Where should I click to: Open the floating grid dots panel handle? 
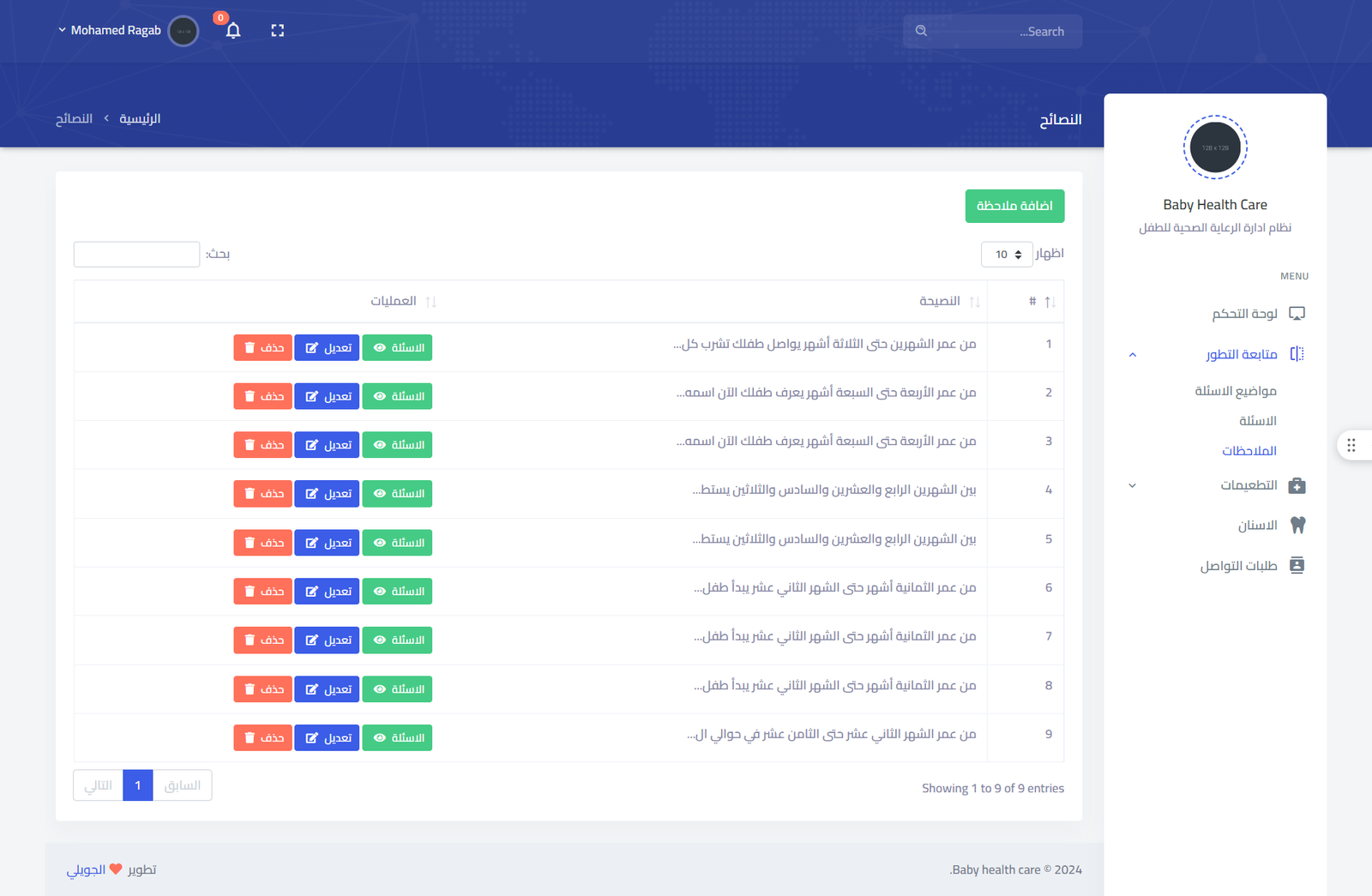[1351, 445]
